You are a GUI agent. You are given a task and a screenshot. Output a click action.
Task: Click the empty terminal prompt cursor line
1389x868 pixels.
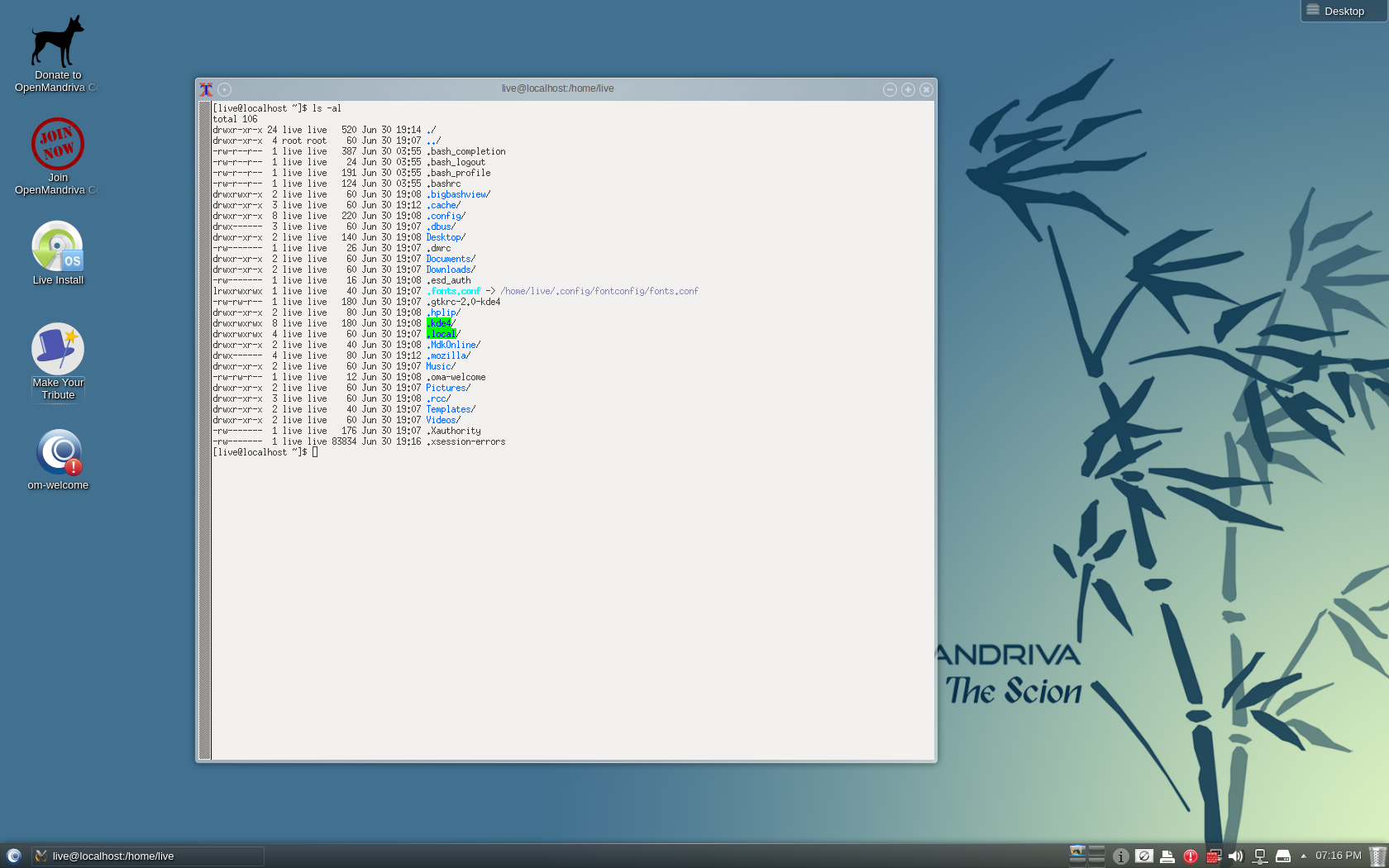coord(265,452)
